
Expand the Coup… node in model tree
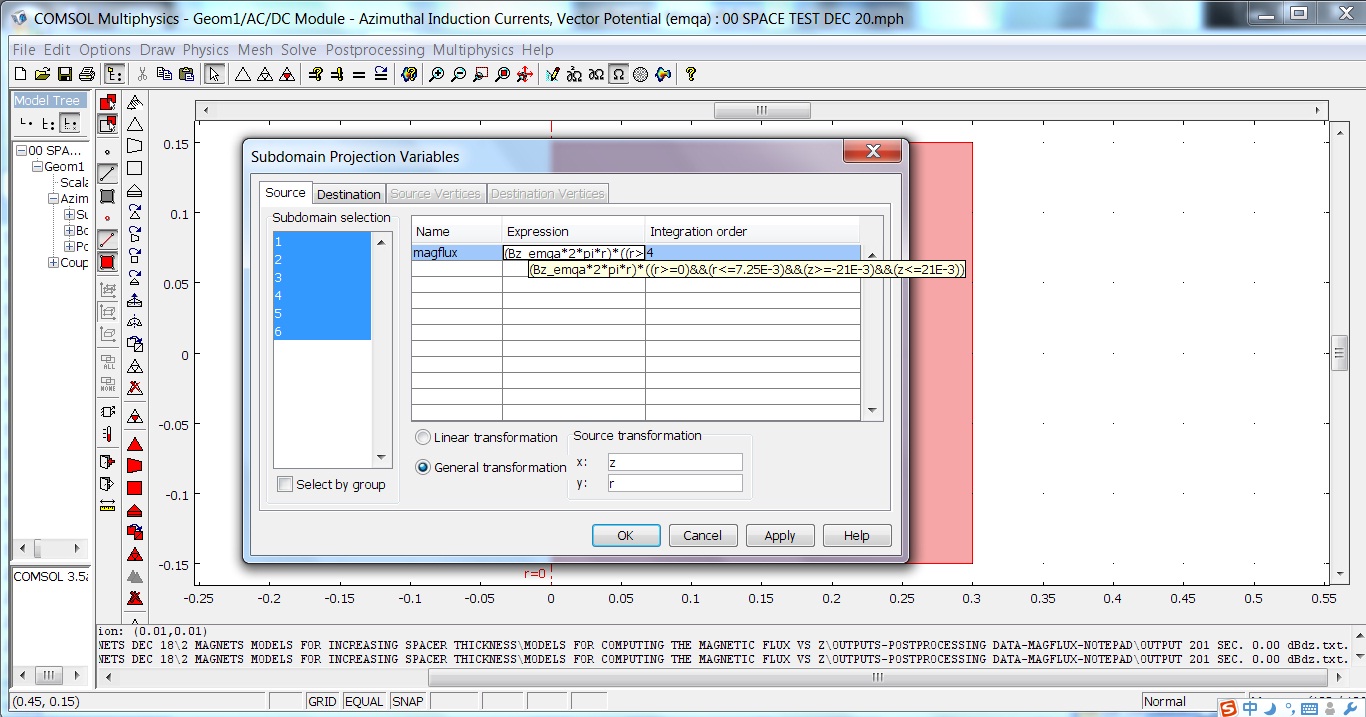coord(53,263)
